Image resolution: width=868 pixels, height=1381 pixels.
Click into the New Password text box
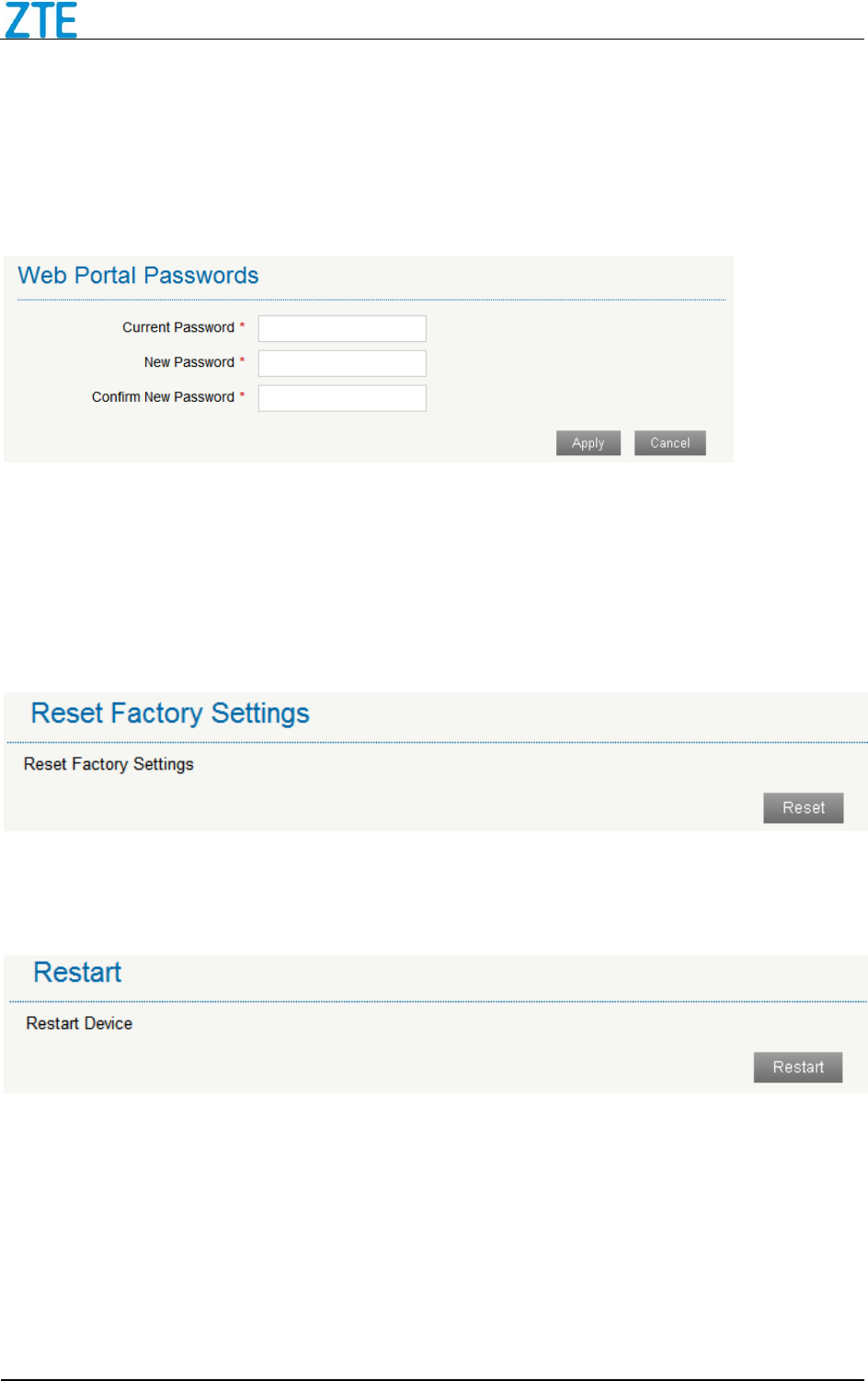342,363
